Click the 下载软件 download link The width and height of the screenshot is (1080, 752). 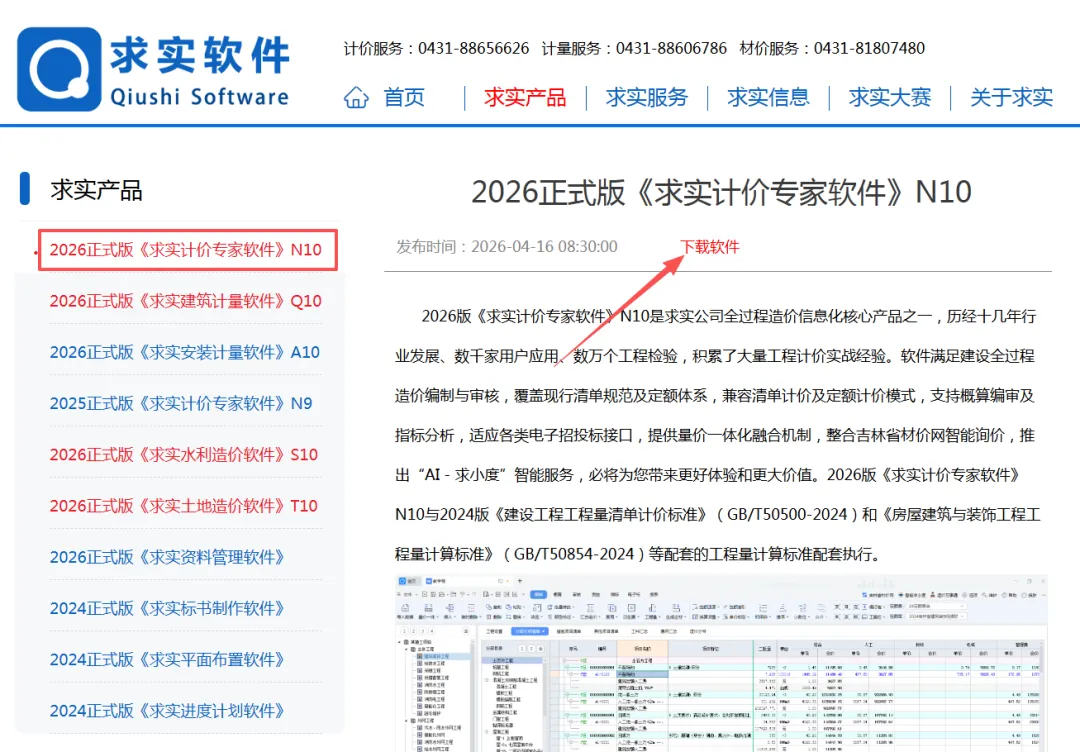709,247
